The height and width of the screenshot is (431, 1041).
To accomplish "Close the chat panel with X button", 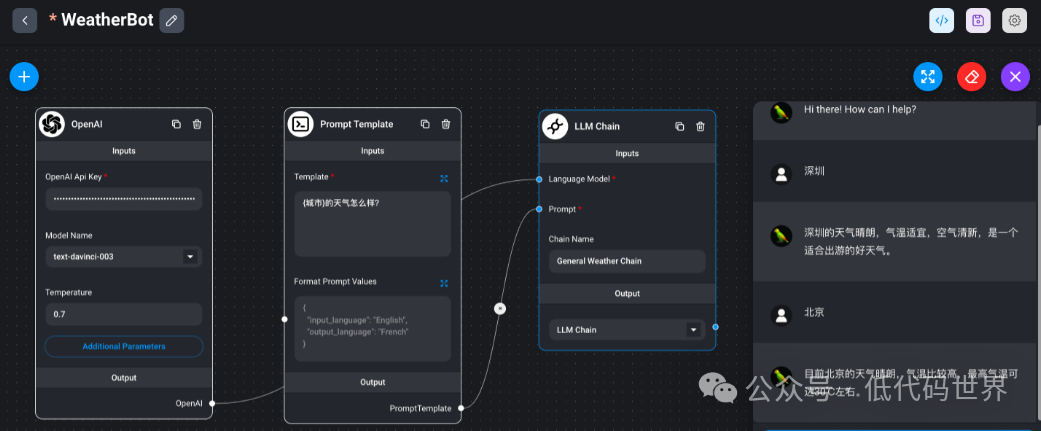I will point(1015,76).
